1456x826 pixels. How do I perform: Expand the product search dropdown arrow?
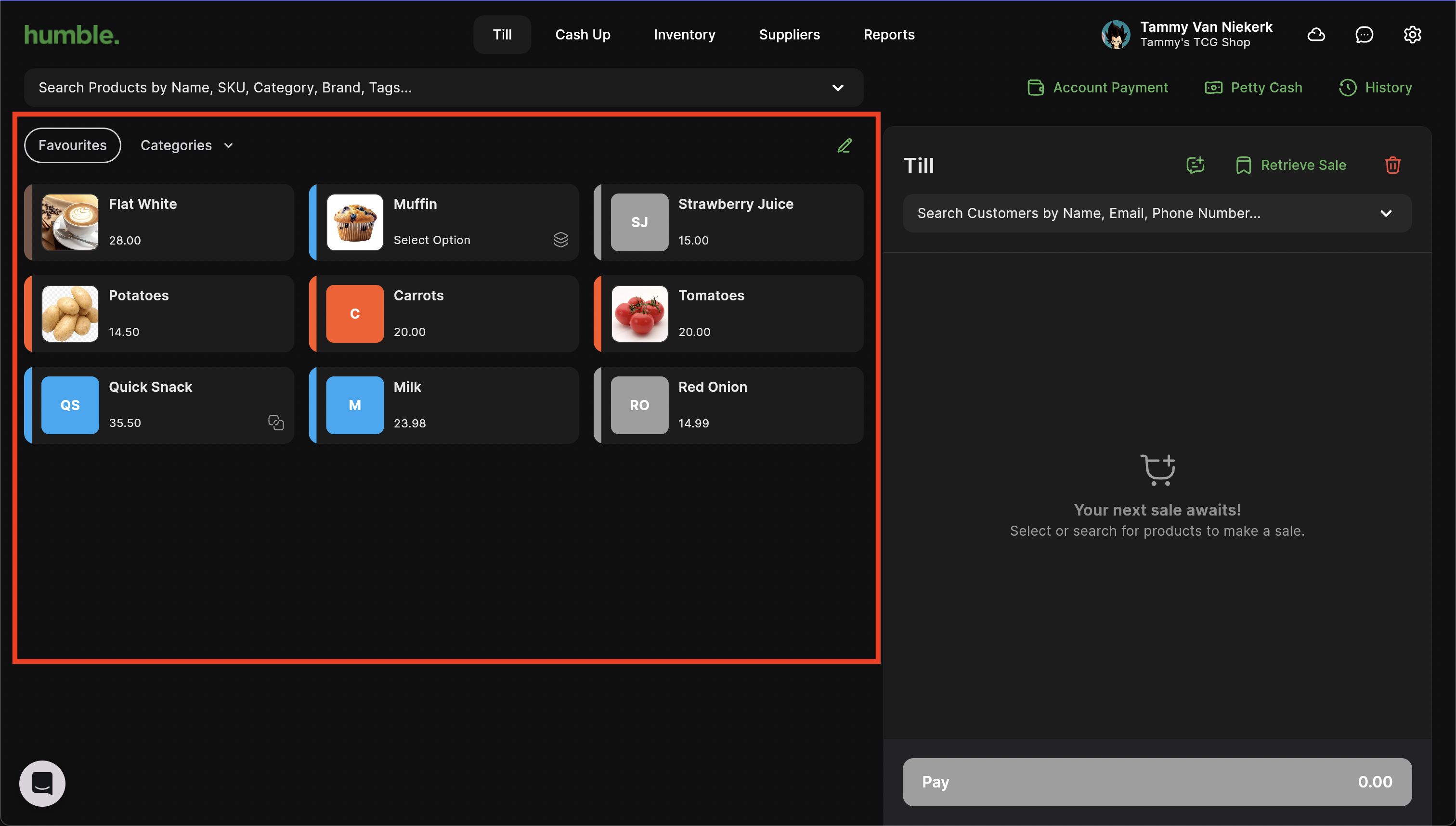point(837,88)
